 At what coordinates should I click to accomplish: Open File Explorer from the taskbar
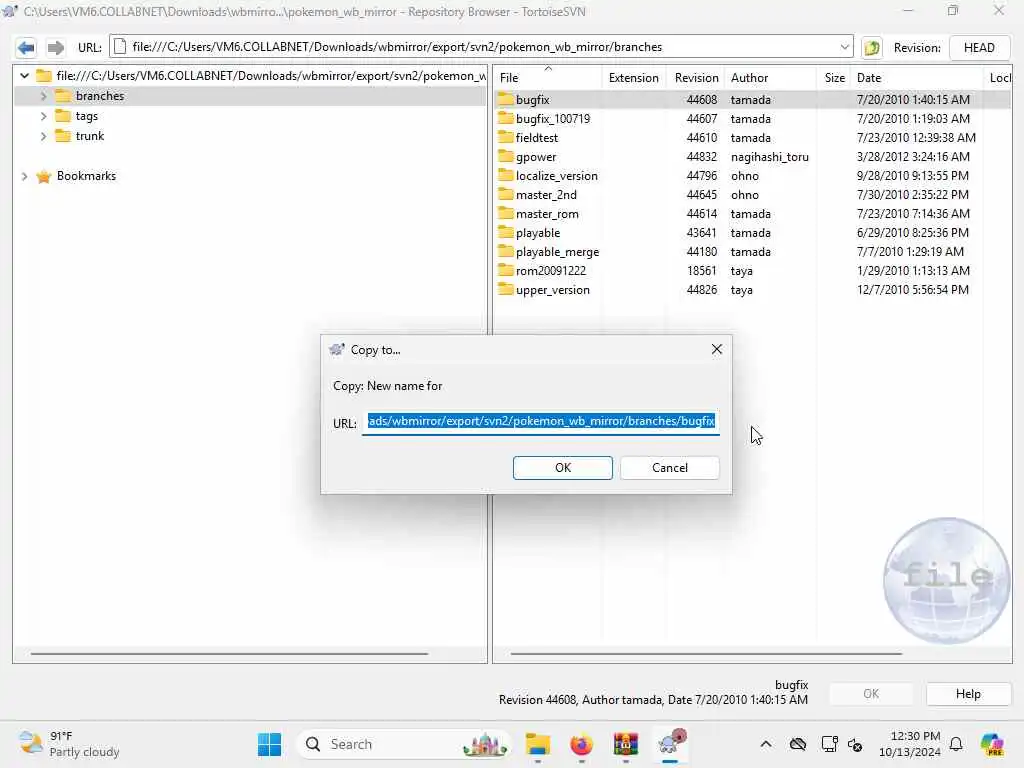pos(537,744)
